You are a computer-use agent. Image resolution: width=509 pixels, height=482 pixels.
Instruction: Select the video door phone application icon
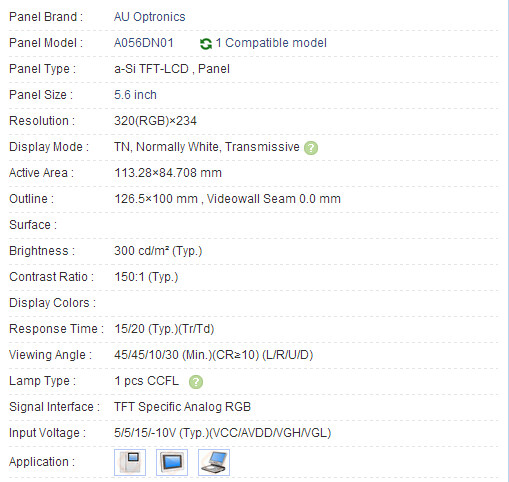130,462
